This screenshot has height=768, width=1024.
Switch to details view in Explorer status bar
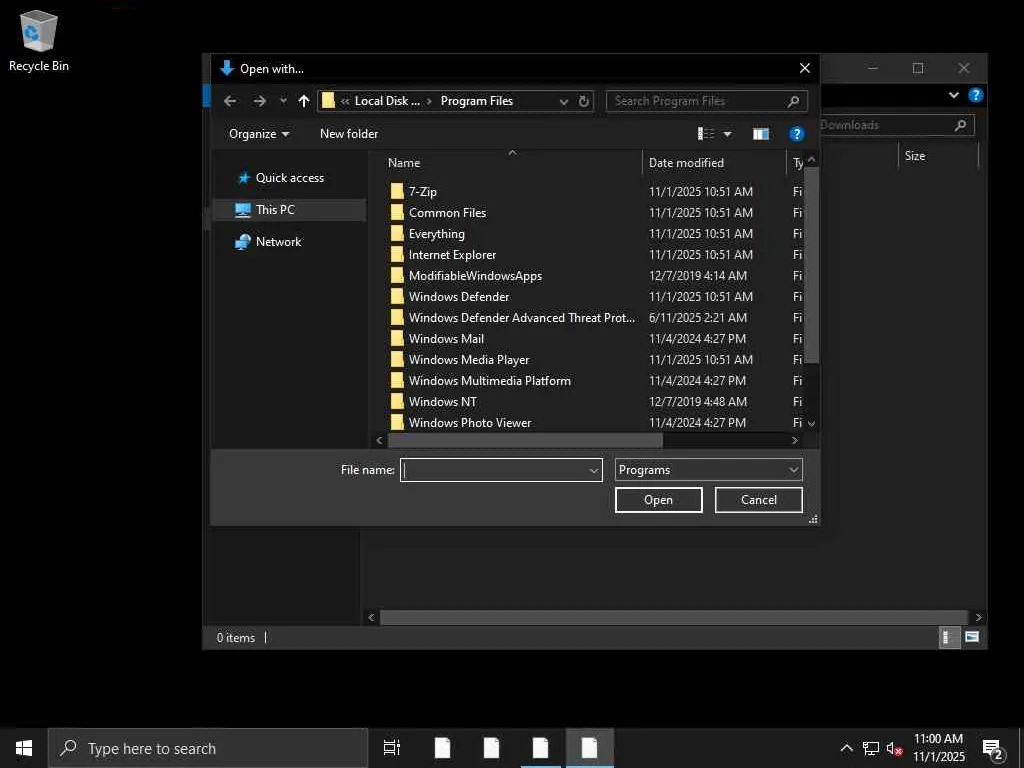click(949, 637)
